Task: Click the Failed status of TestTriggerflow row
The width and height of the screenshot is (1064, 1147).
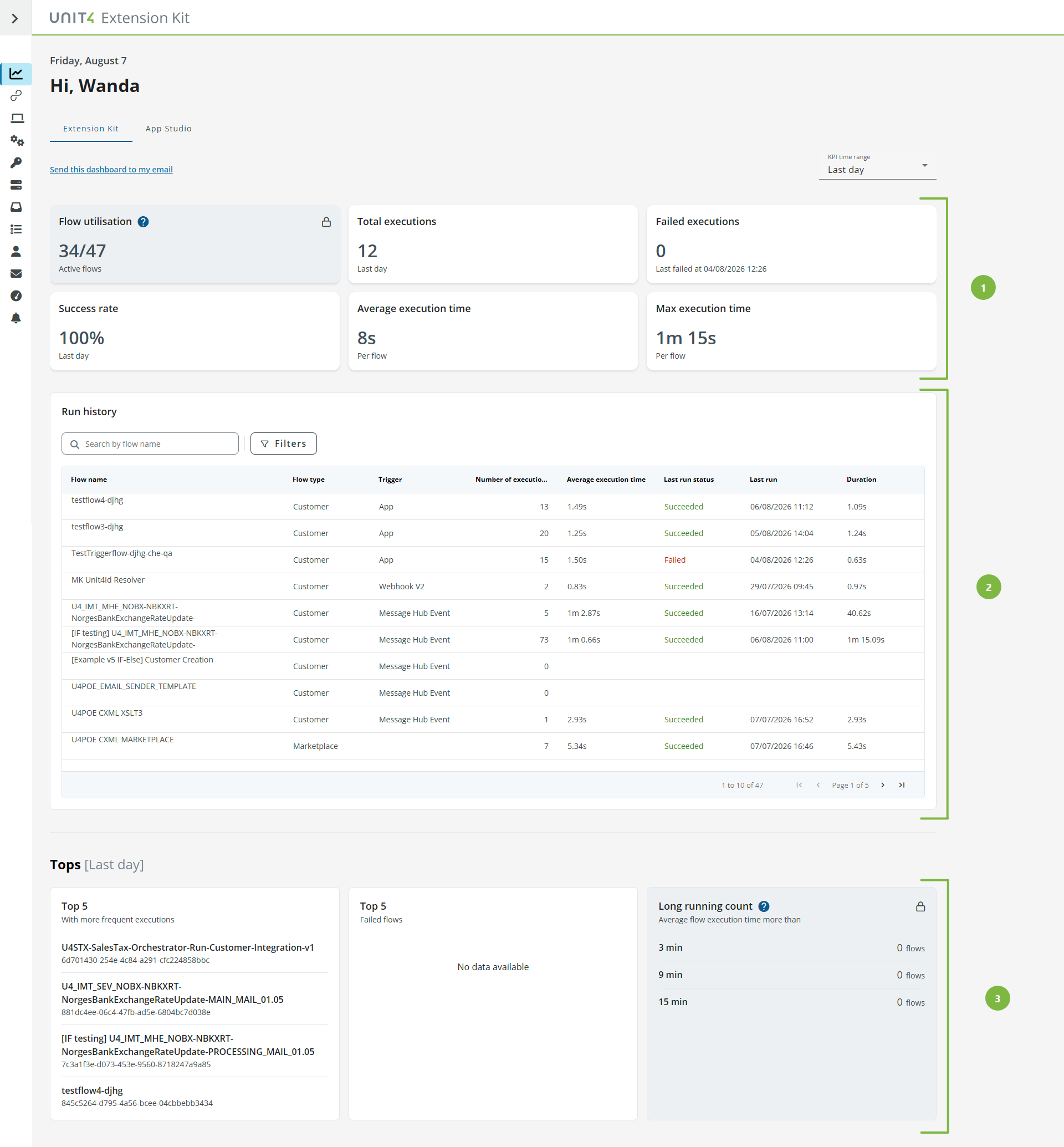Action: 675,560
